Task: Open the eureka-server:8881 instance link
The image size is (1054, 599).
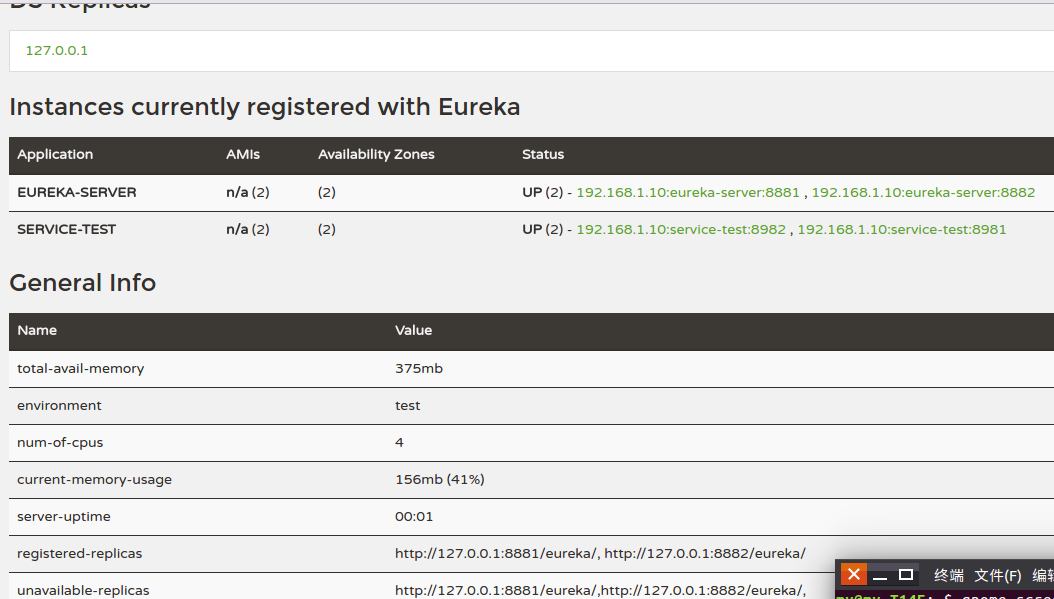Action: coord(688,192)
